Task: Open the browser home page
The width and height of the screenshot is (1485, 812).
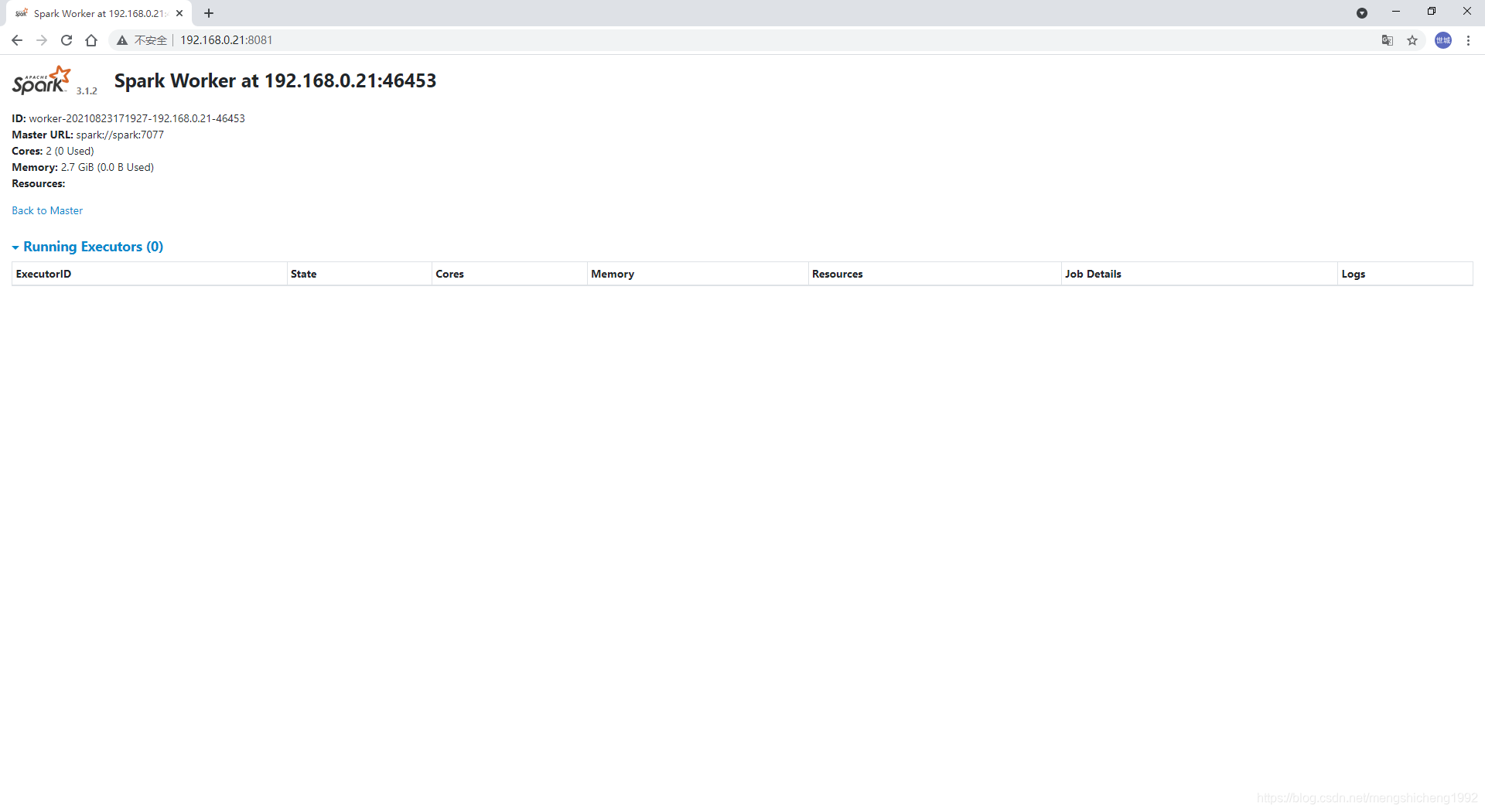Action: point(91,40)
